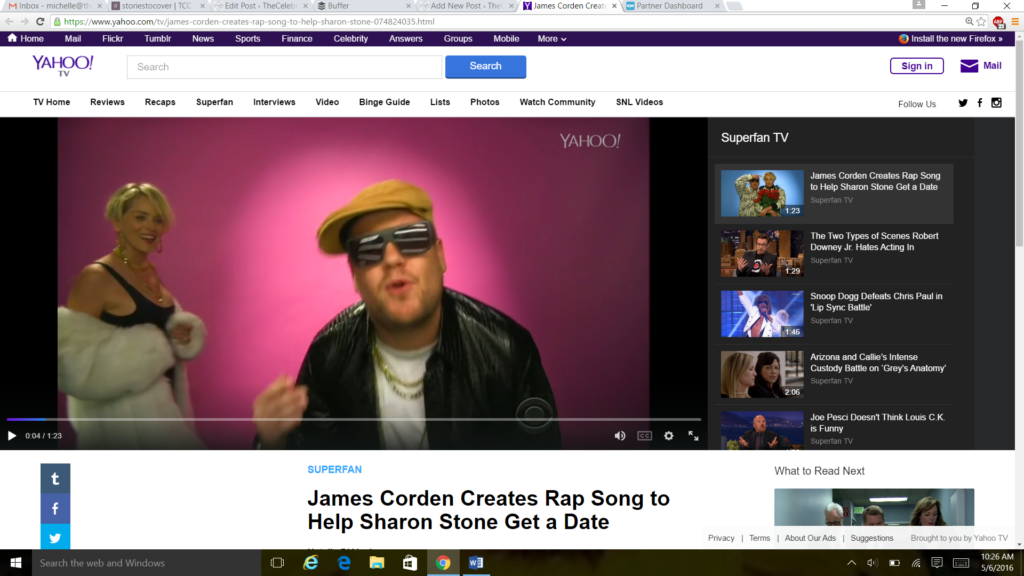The height and width of the screenshot is (576, 1024).
Task: Select Snoop Dogg Lip Sync Battle thumbnail
Action: point(762,314)
